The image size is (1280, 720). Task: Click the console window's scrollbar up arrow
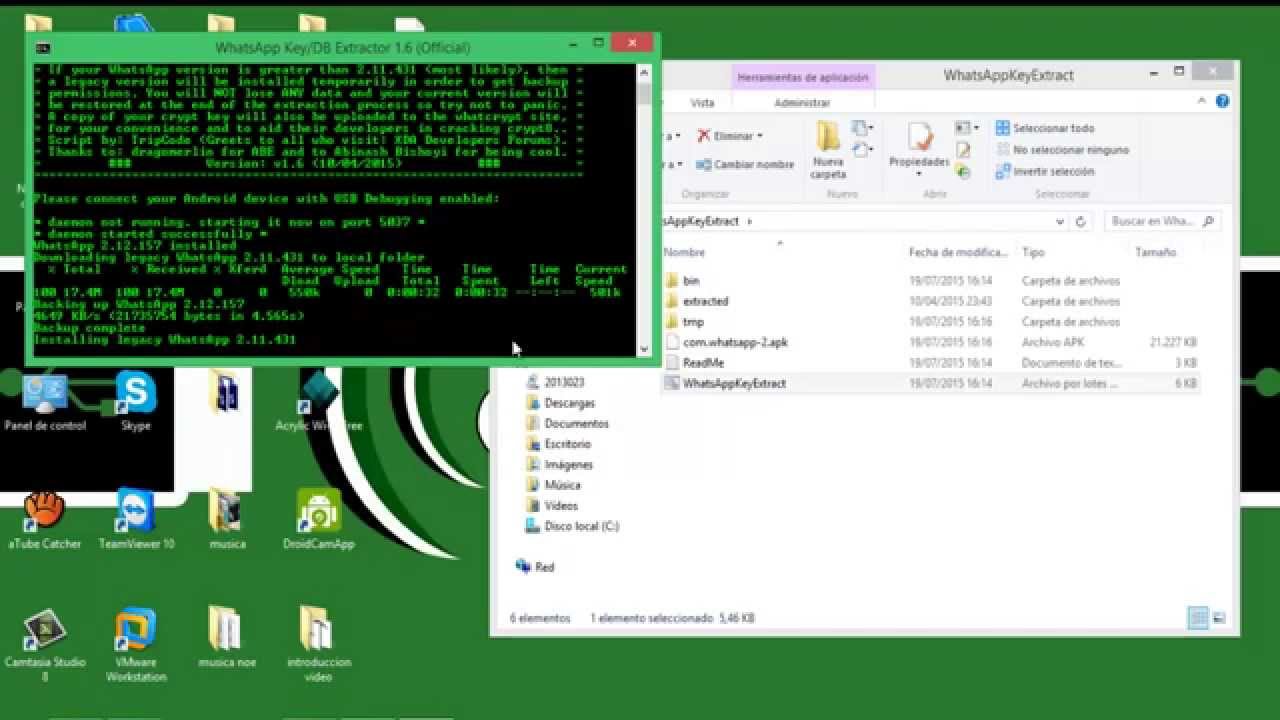(644, 72)
